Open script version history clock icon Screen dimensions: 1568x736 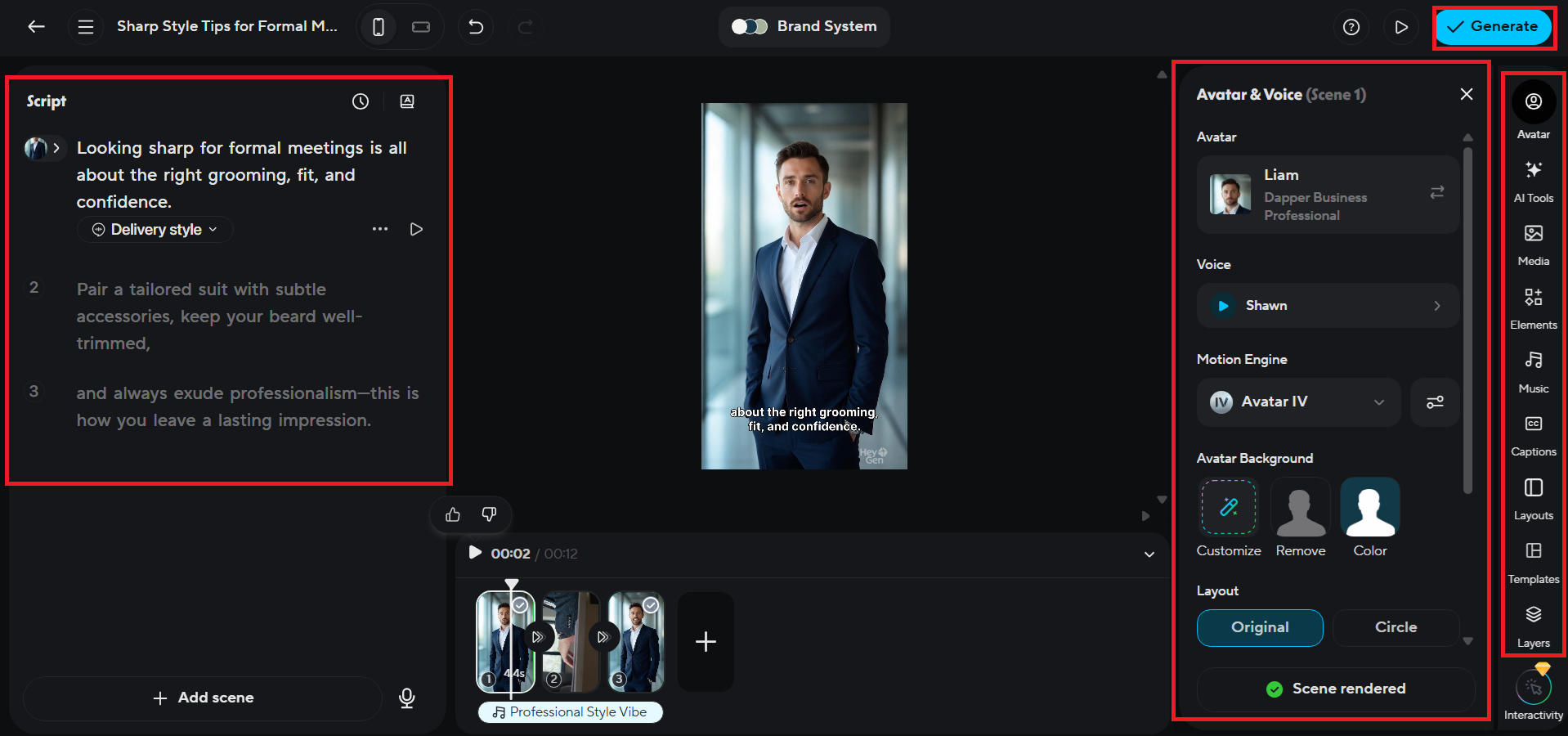point(361,101)
